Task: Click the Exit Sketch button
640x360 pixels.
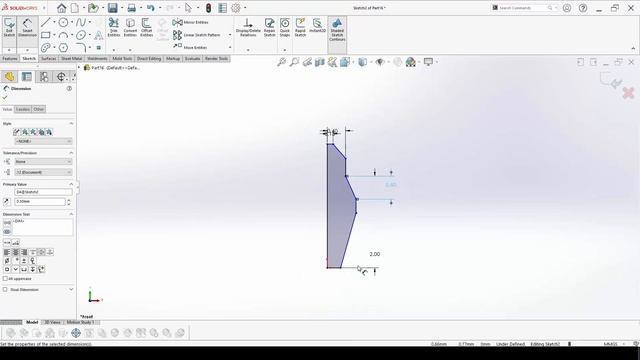Action: (9, 28)
